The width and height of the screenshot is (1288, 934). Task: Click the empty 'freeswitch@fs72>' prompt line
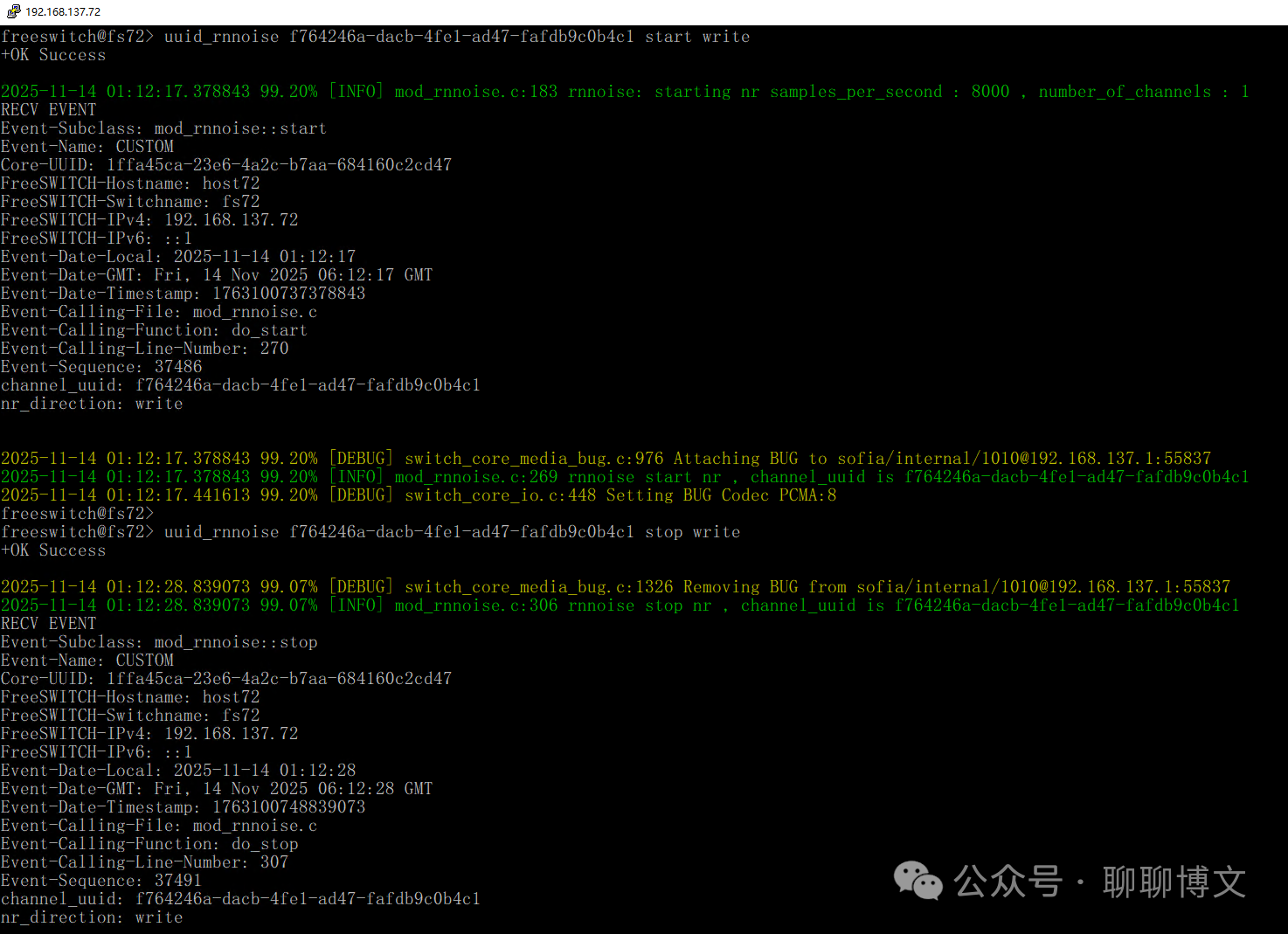pos(77,514)
